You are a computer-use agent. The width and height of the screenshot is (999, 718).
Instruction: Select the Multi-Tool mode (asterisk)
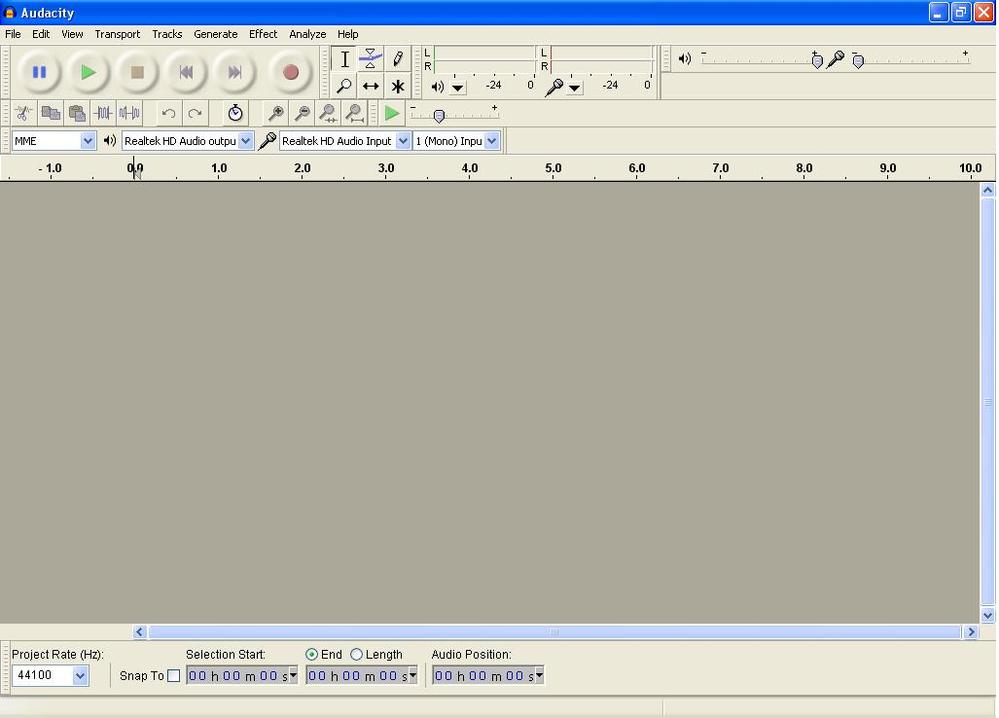(x=398, y=85)
